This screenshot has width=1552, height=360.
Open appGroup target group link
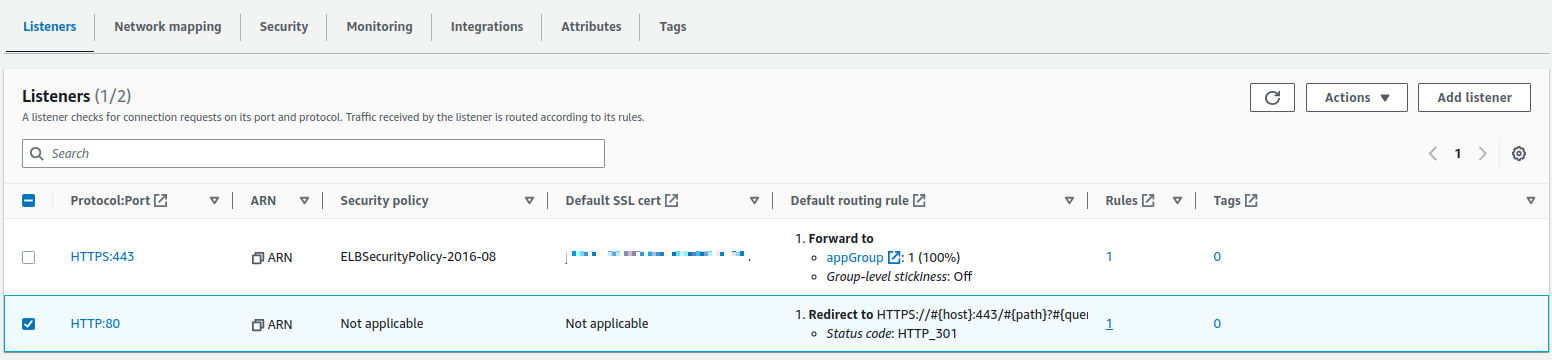point(855,257)
